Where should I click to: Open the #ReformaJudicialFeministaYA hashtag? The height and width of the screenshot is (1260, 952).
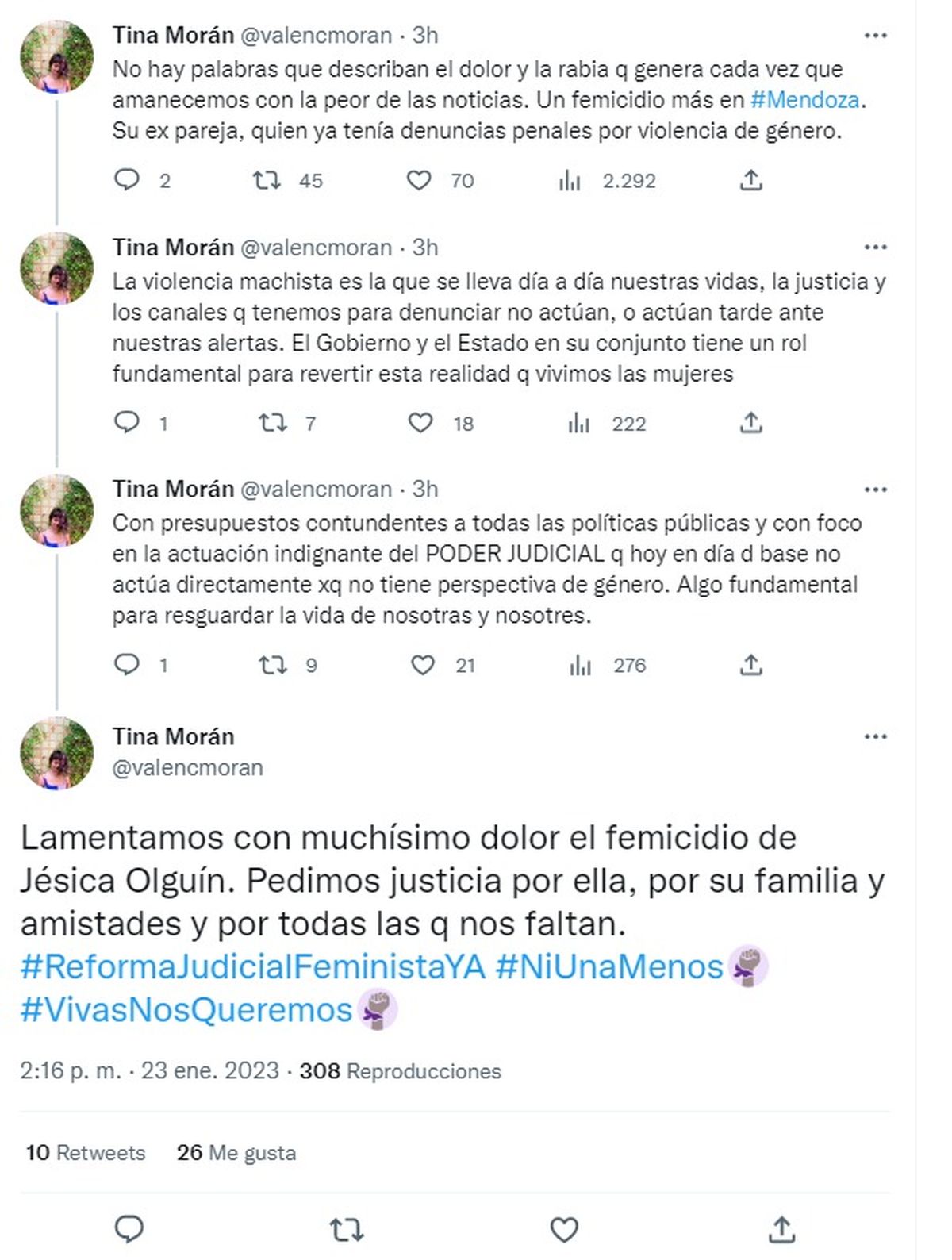[252, 966]
